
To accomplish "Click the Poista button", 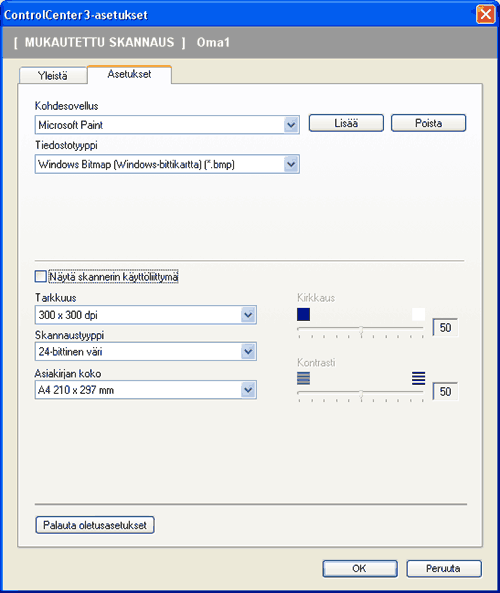I will point(429,123).
